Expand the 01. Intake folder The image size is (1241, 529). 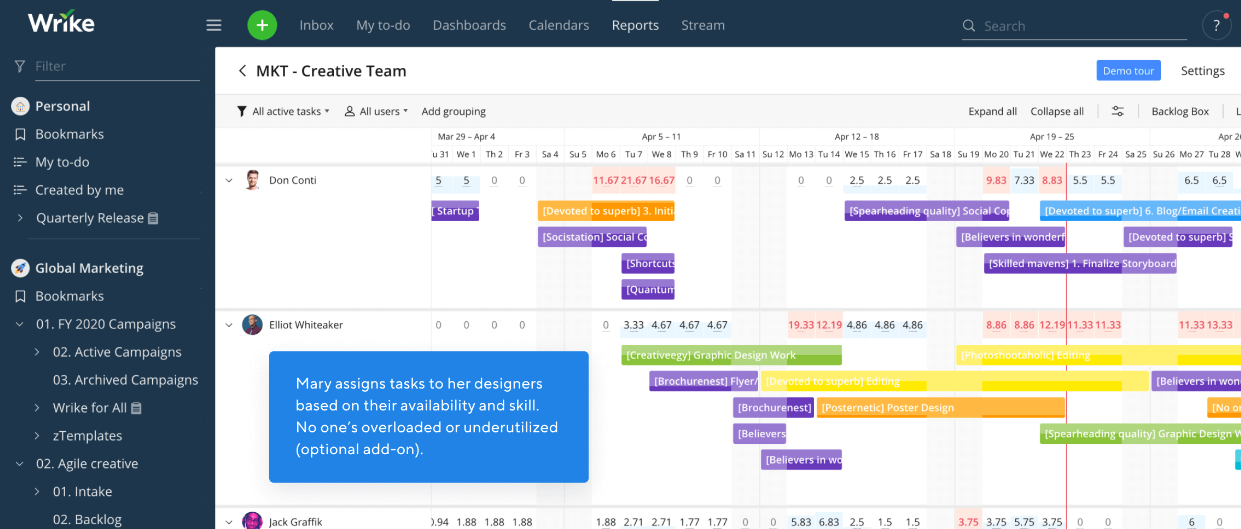(x=37, y=492)
